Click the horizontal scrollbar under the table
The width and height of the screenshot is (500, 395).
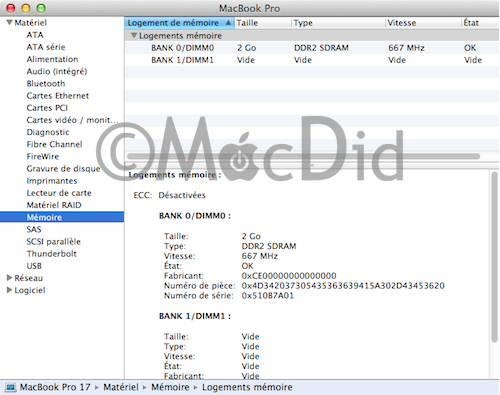pos(303,156)
